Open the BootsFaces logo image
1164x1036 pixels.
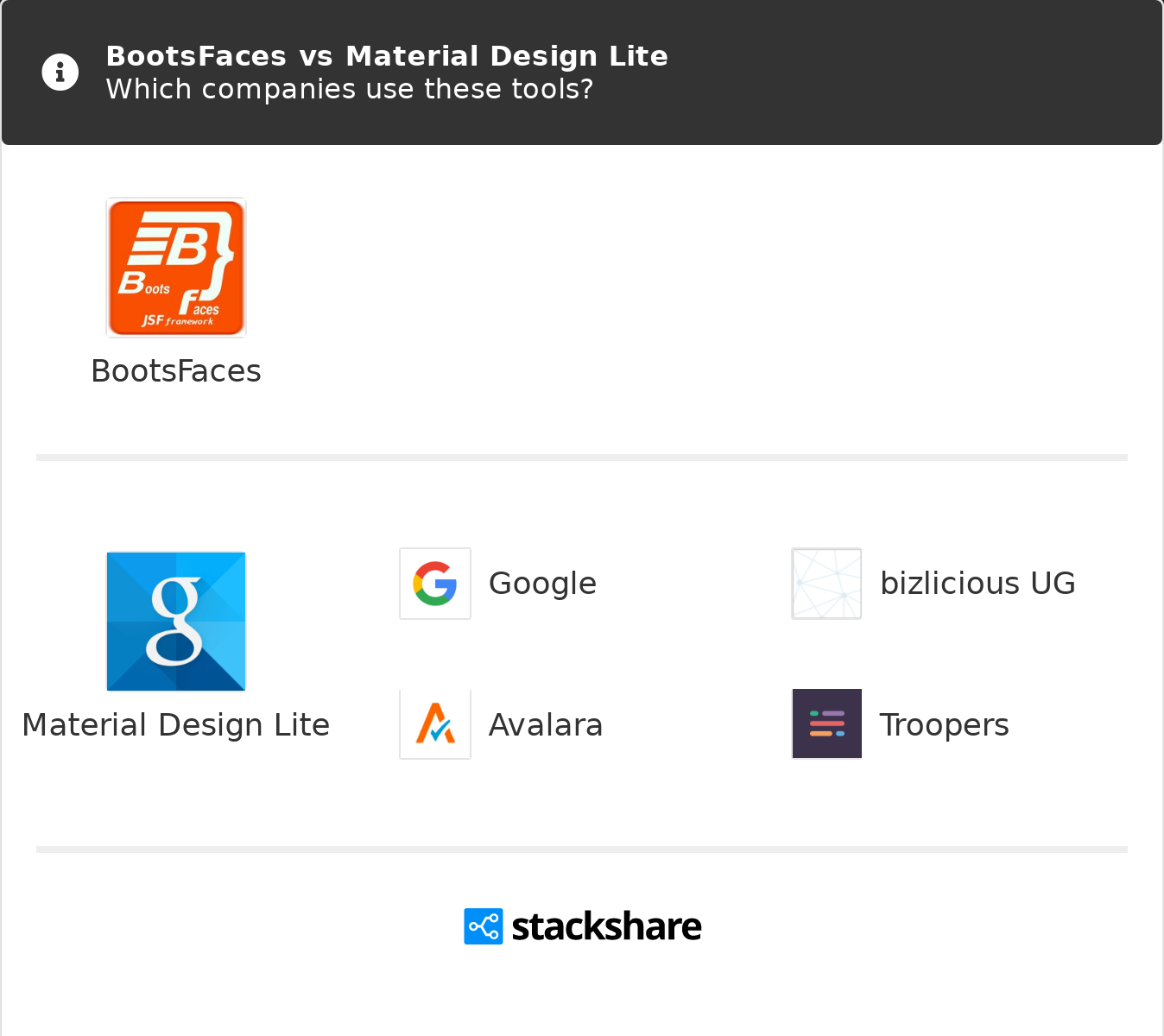[x=176, y=268]
